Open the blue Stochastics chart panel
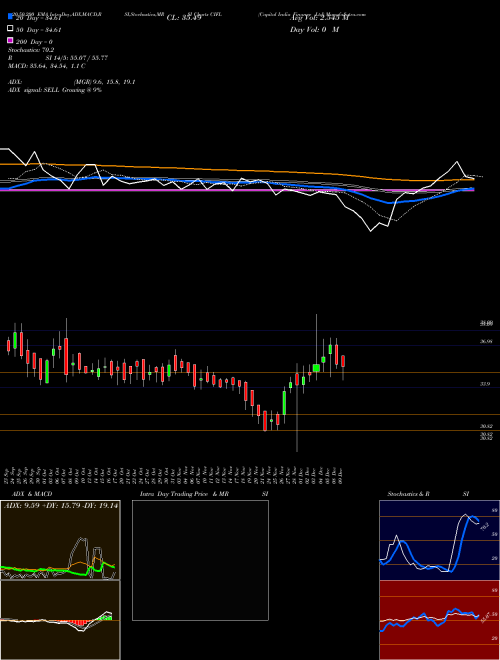Viewport: 500px width, 660px height. click(439, 540)
